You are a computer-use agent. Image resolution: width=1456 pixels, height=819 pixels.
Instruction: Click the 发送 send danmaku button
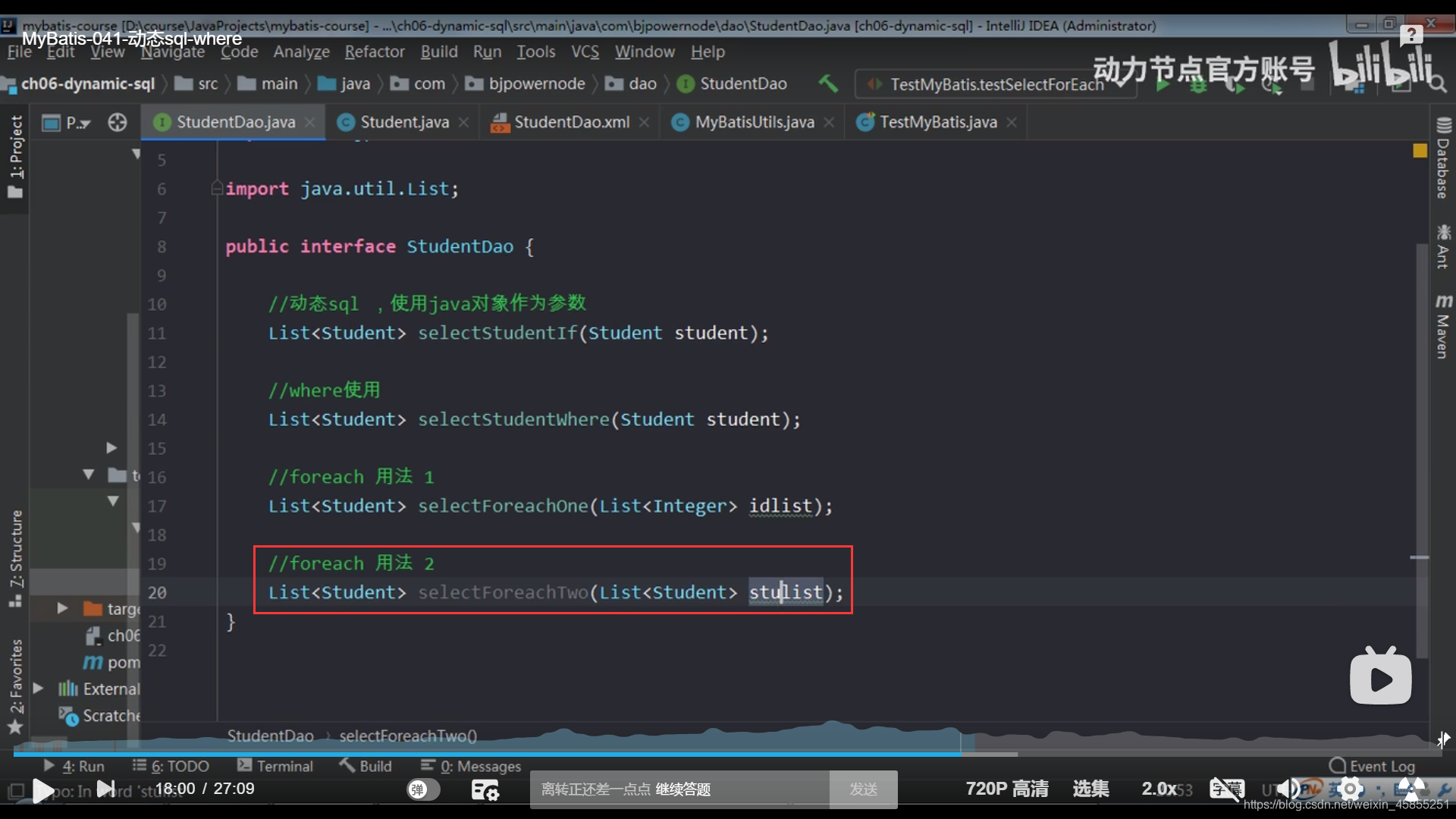pyautogui.click(x=863, y=789)
